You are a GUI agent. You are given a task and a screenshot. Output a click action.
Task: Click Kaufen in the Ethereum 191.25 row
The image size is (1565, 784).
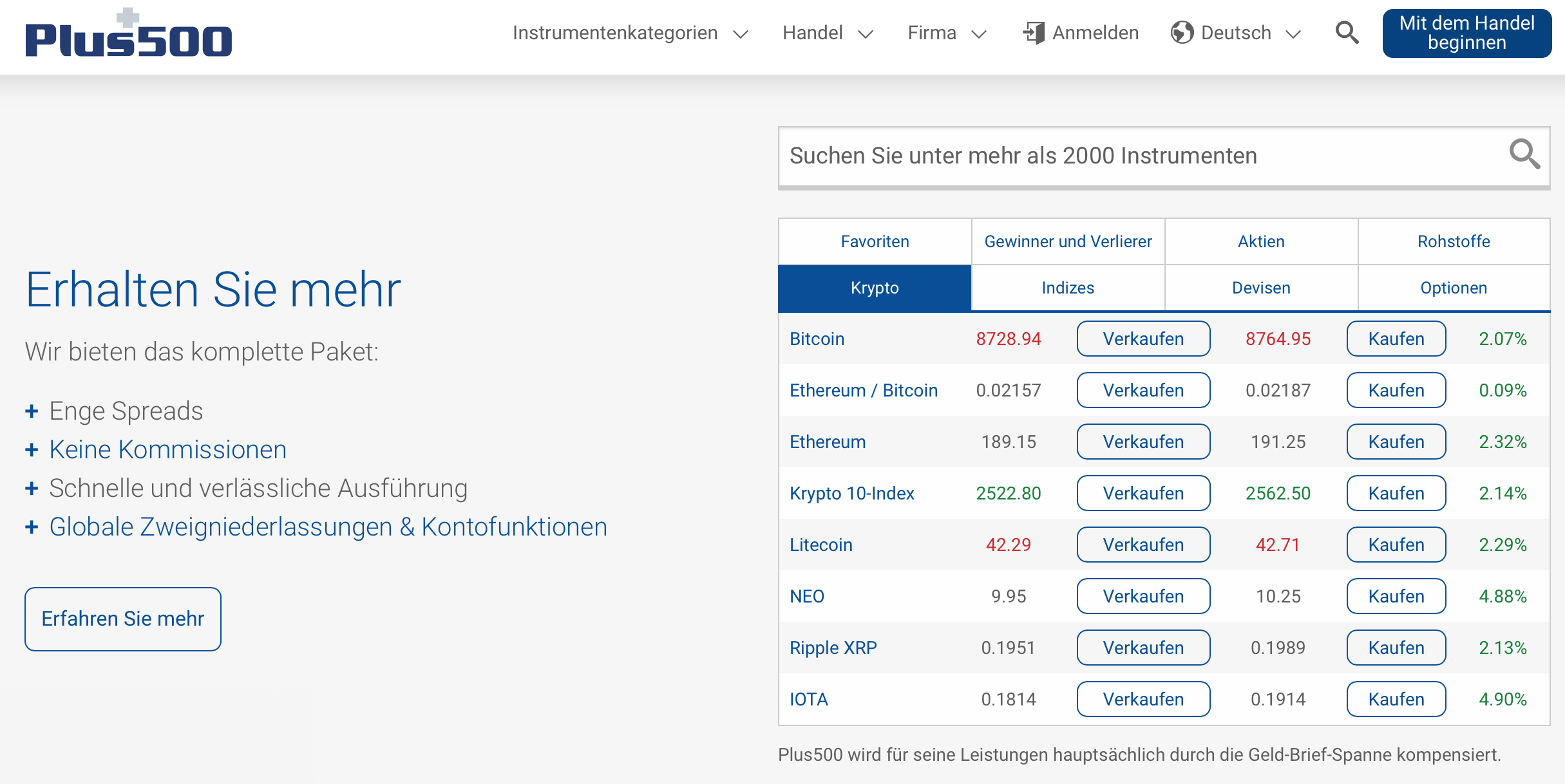1396,442
